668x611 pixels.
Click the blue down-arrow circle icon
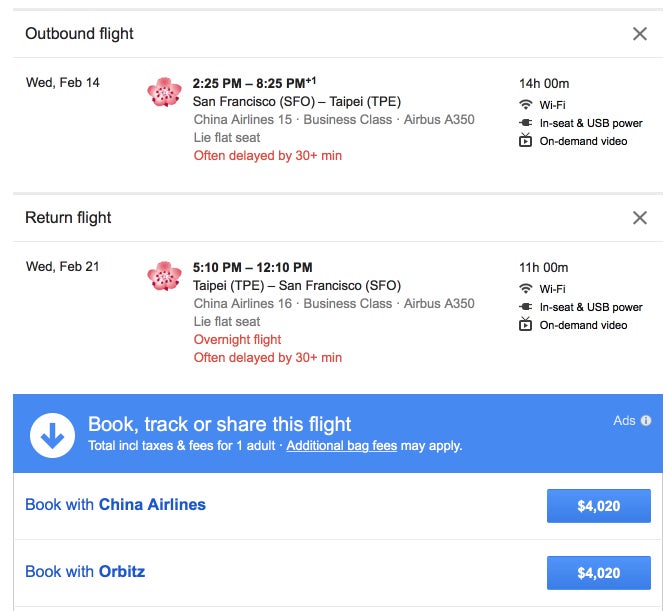coord(53,434)
